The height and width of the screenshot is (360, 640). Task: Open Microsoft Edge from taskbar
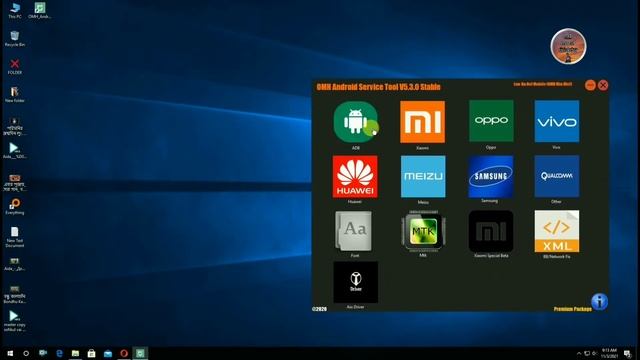click(x=59, y=353)
